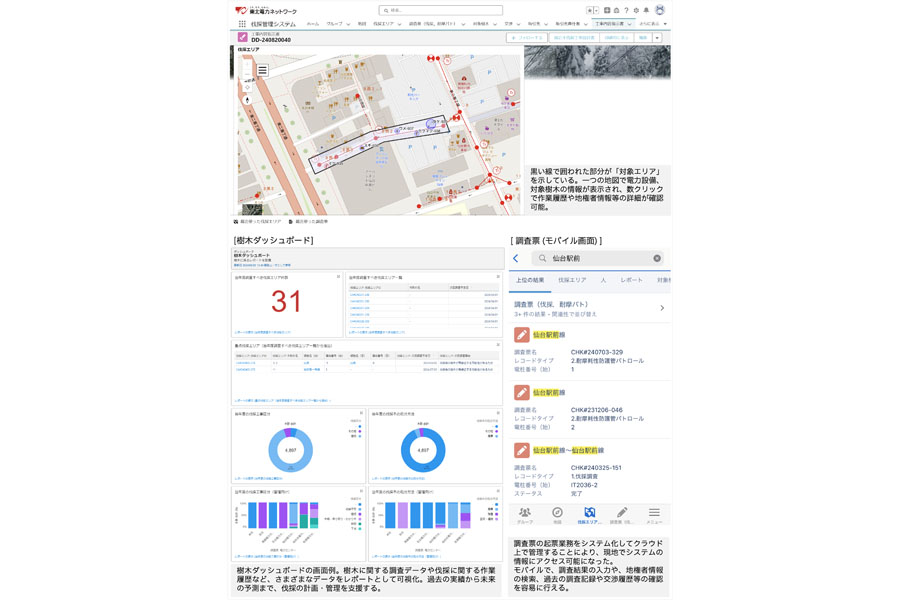Click the map locate target button
The height and width of the screenshot is (600, 900).
coord(247,87)
